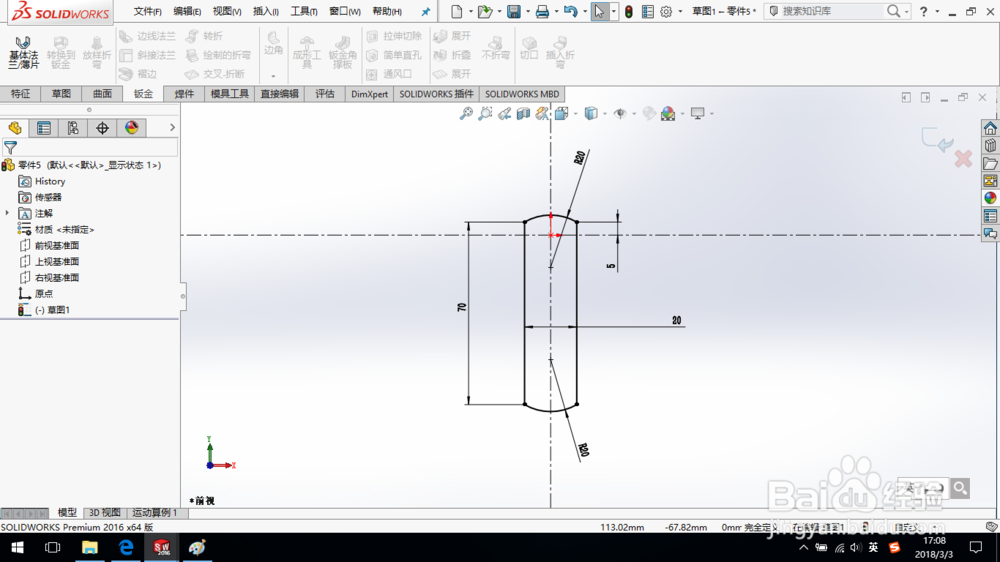Cancel sketch with red X icon

963,159
